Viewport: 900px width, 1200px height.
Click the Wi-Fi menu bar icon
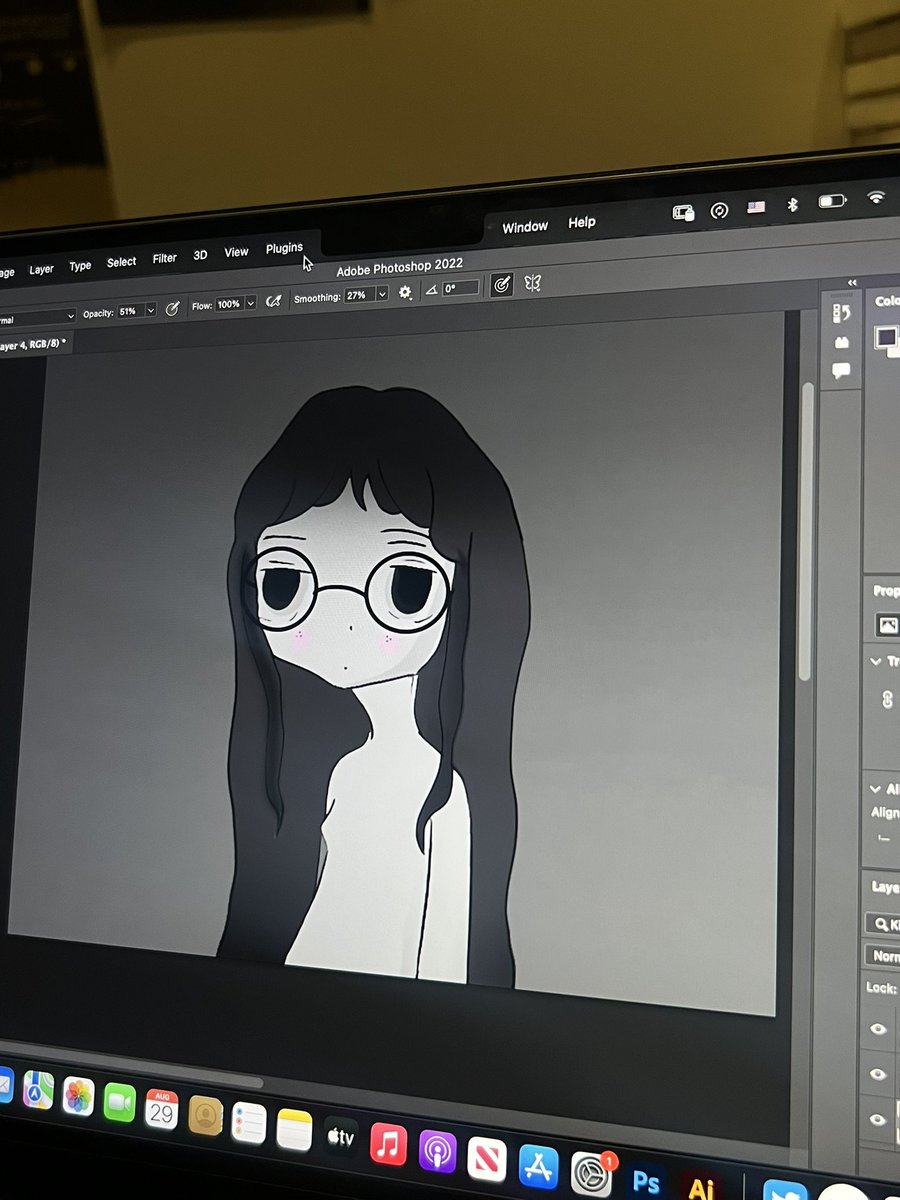click(x=877, y=197)
